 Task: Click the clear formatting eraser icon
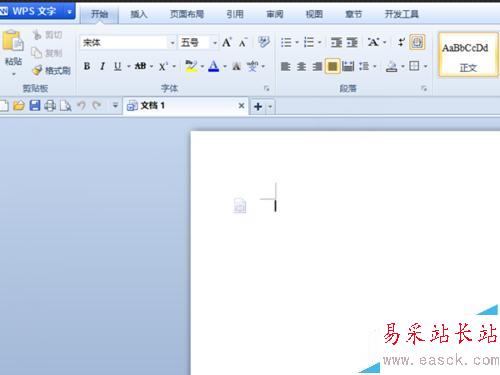pyautogui.click(x=264, y=42)
